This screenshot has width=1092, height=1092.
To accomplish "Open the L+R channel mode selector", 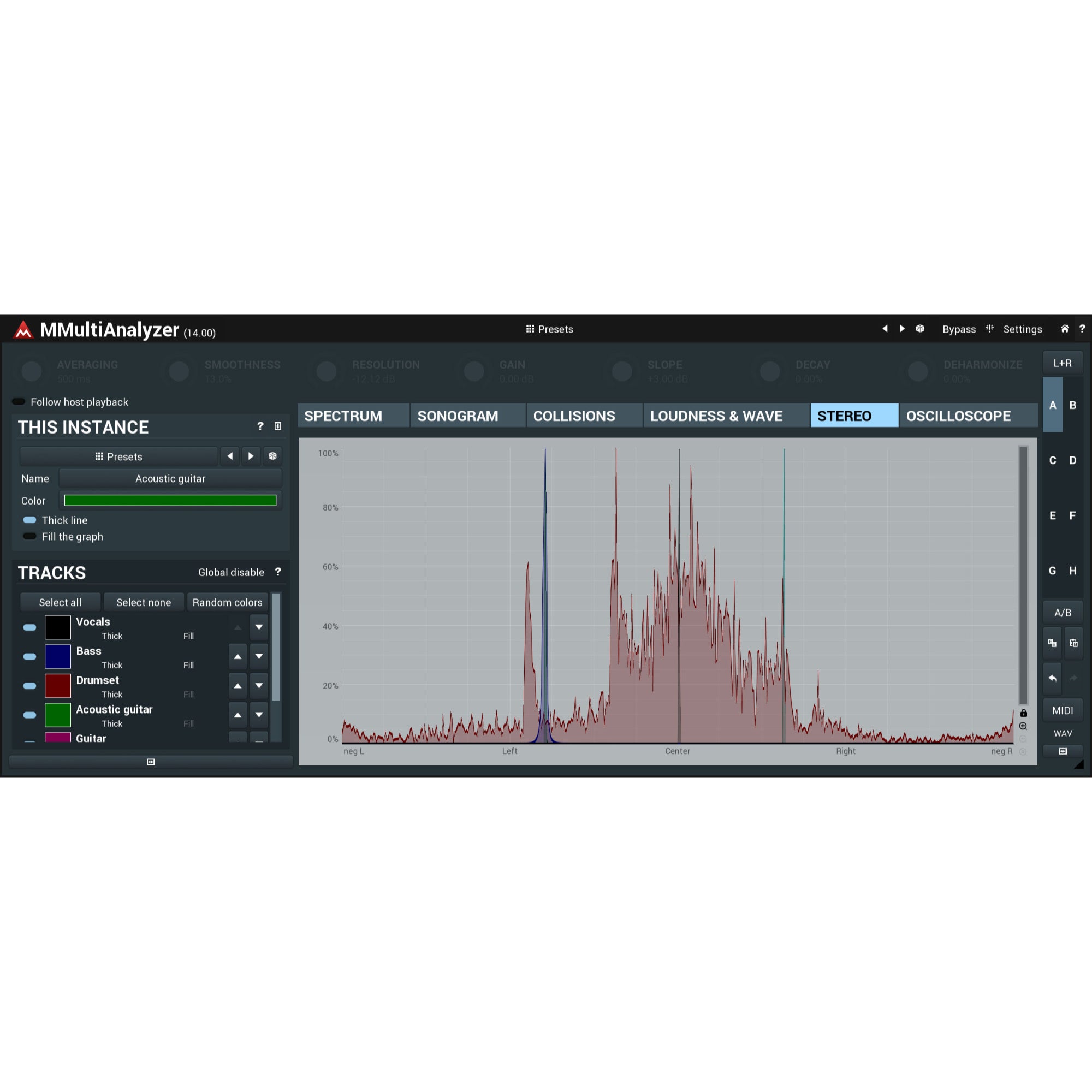I will [x=1062, y=363].
